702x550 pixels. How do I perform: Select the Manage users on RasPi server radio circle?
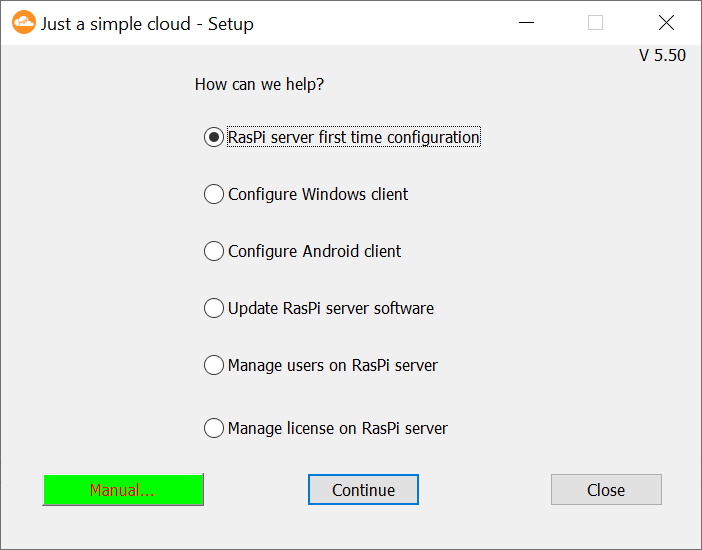click(214, 366)
